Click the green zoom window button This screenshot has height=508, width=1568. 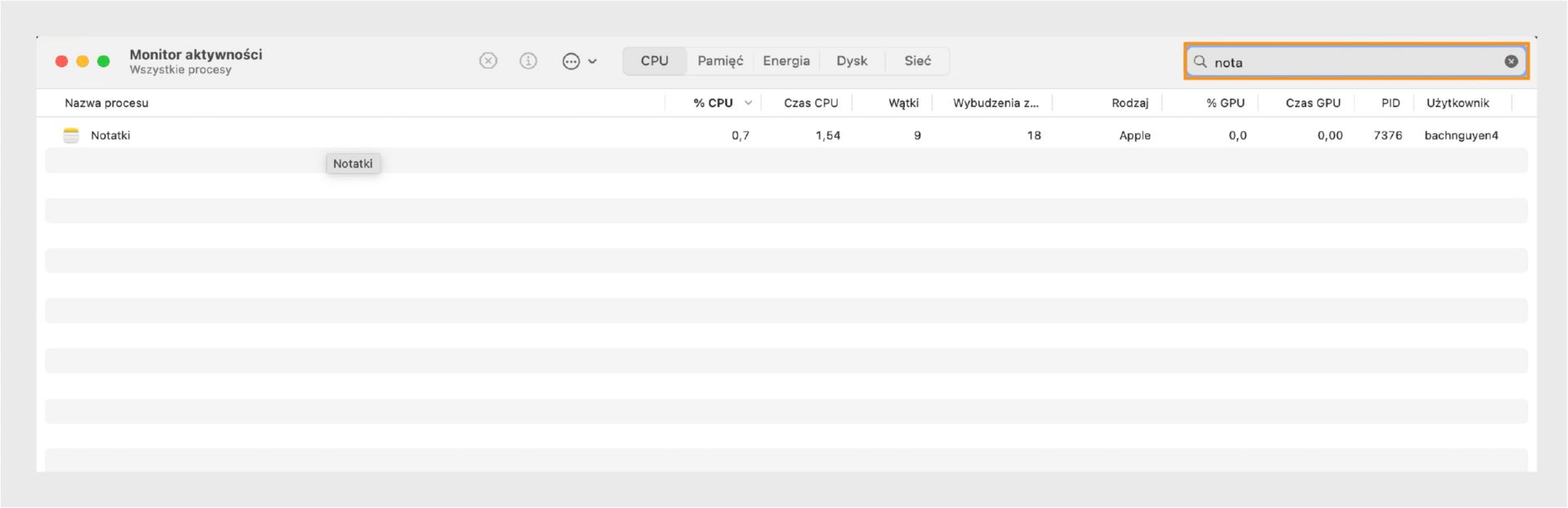[104, 61]
